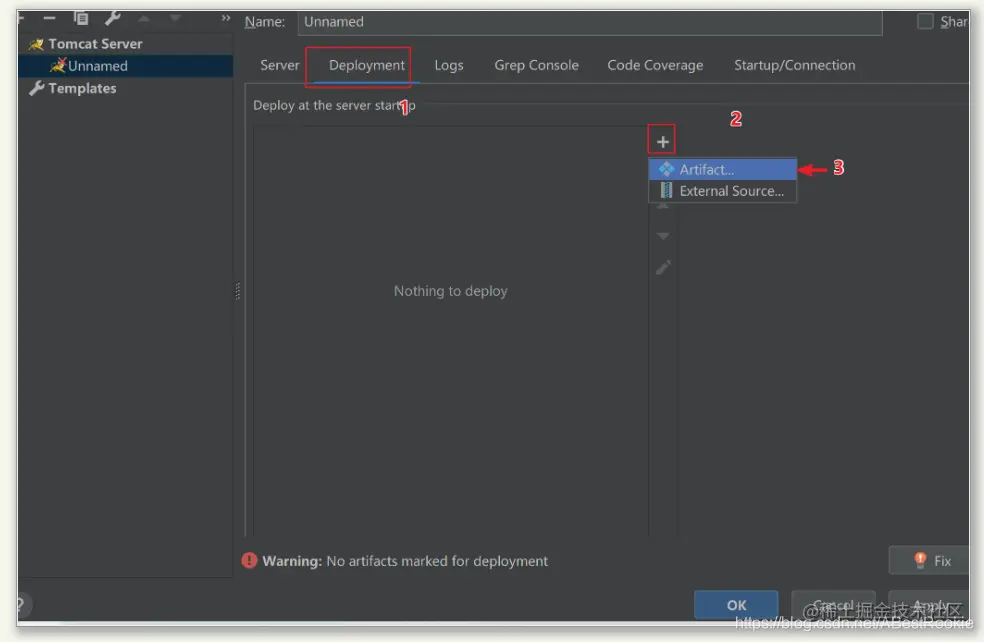Click the OK button

pos(736,605)
